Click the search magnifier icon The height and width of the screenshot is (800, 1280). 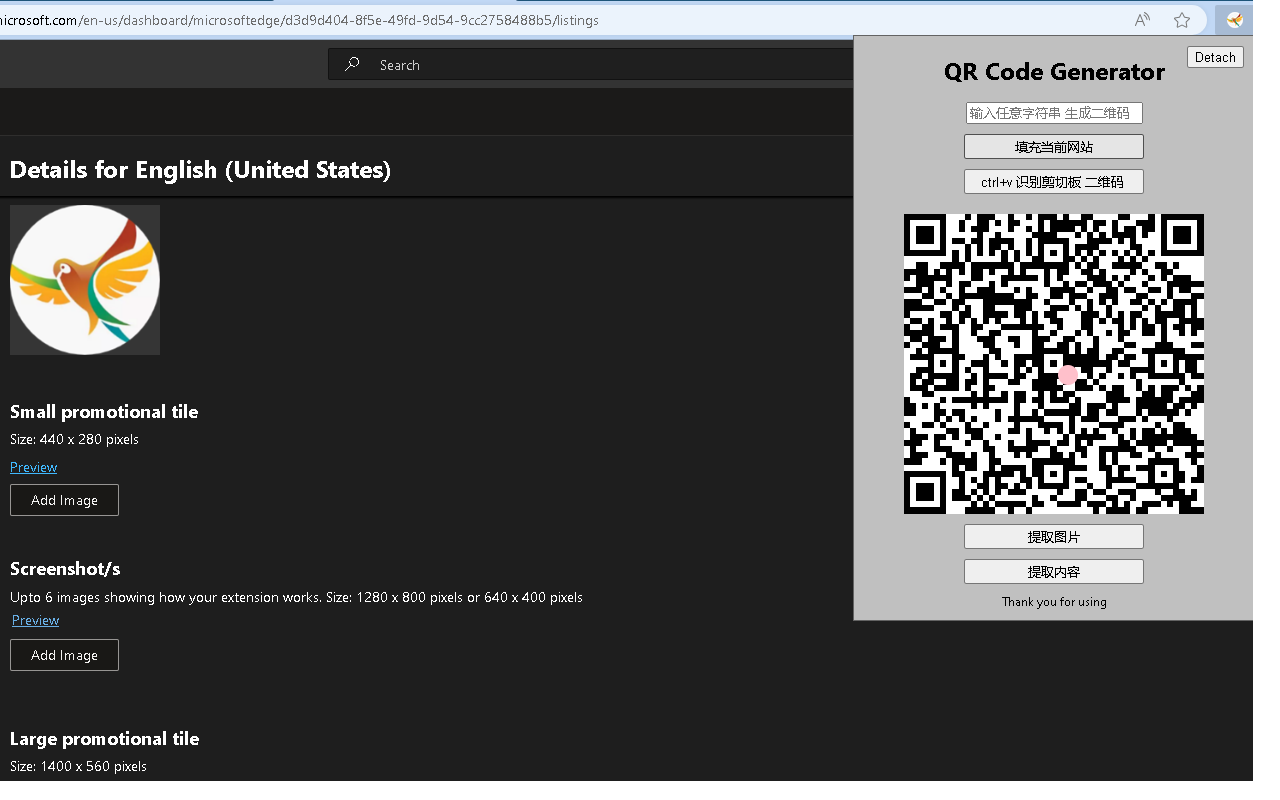[352, 64]
